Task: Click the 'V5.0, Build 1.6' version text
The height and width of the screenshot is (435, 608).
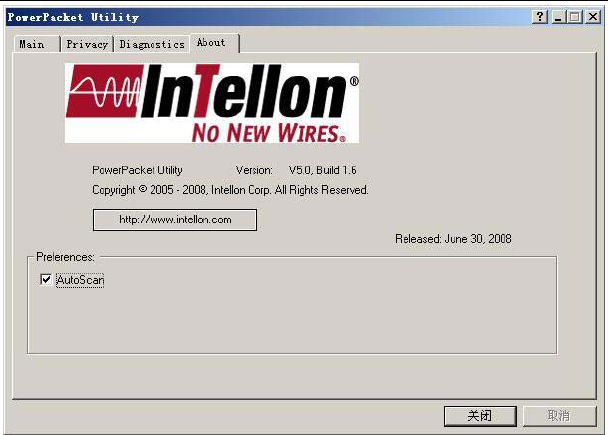Action: [x=322, y=170]
